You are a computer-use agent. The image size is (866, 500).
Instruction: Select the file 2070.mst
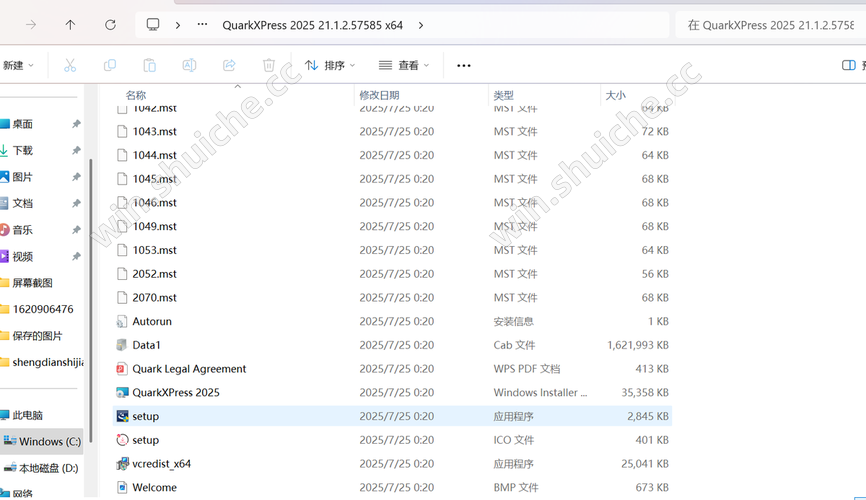click(392, 298)
